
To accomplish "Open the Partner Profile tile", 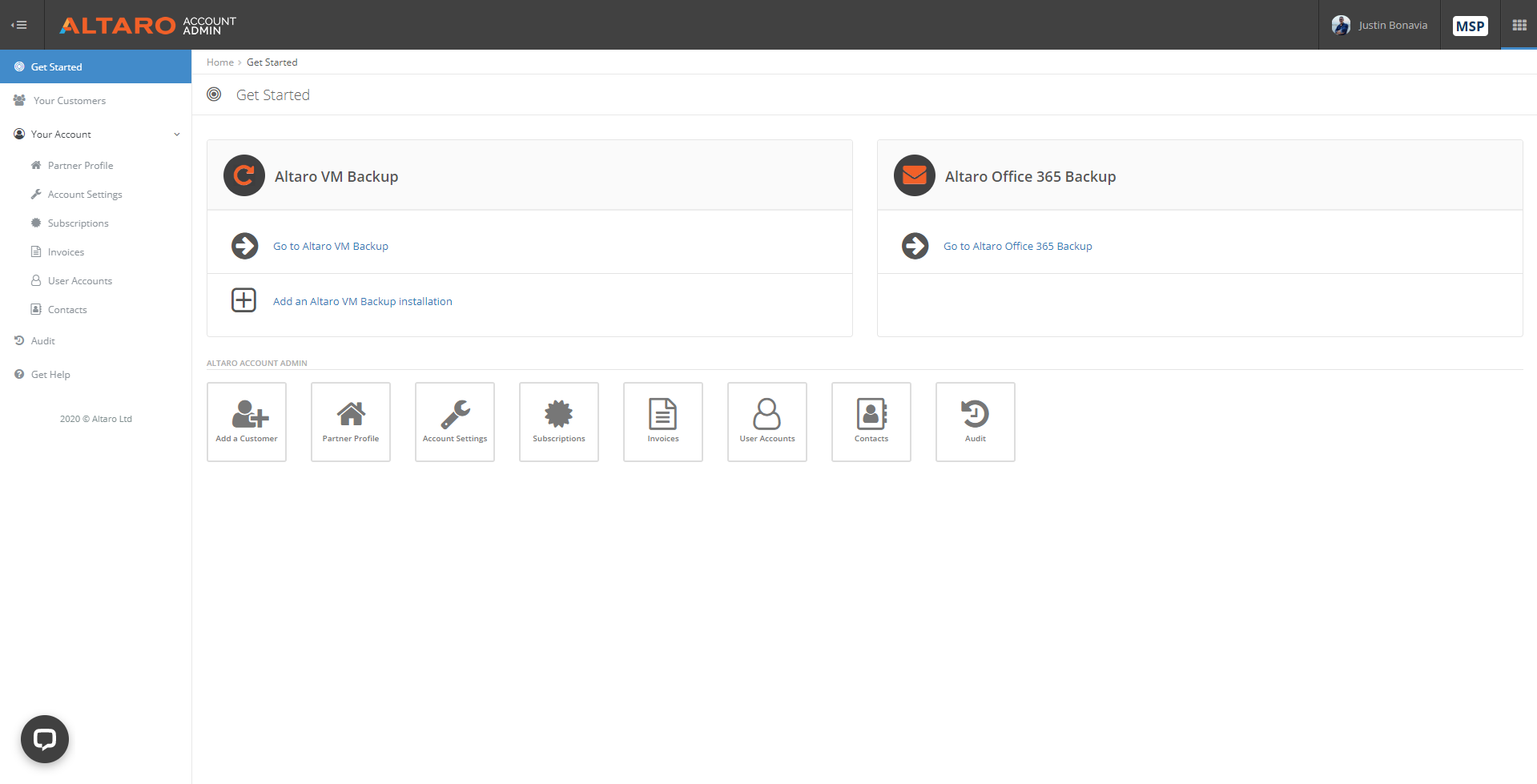I will pyautogui.click(x=351, y=422).
